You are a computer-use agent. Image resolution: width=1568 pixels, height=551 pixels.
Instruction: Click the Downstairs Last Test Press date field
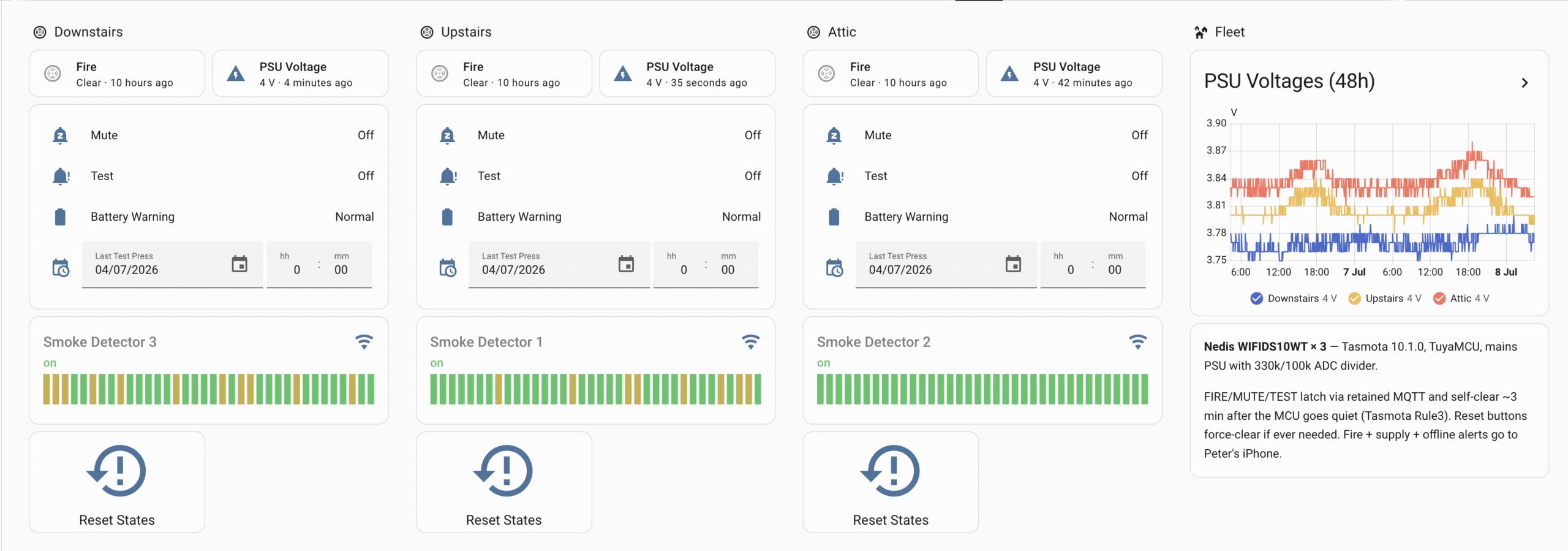tap(173, 264)
